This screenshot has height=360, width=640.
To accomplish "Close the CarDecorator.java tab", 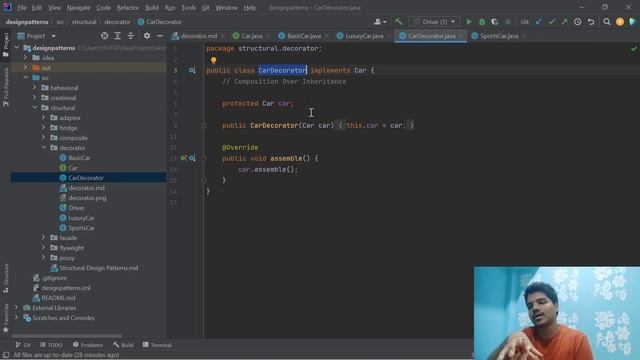I will (x=461, y=36).
